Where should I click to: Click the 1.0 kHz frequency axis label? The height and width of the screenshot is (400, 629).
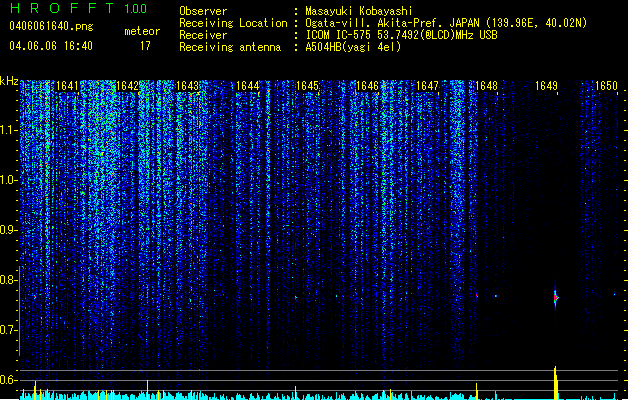8,180
